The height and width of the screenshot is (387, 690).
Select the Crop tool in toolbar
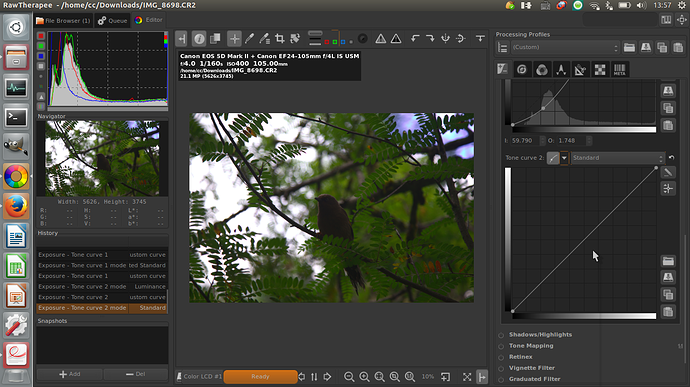[x=279, y=39]
